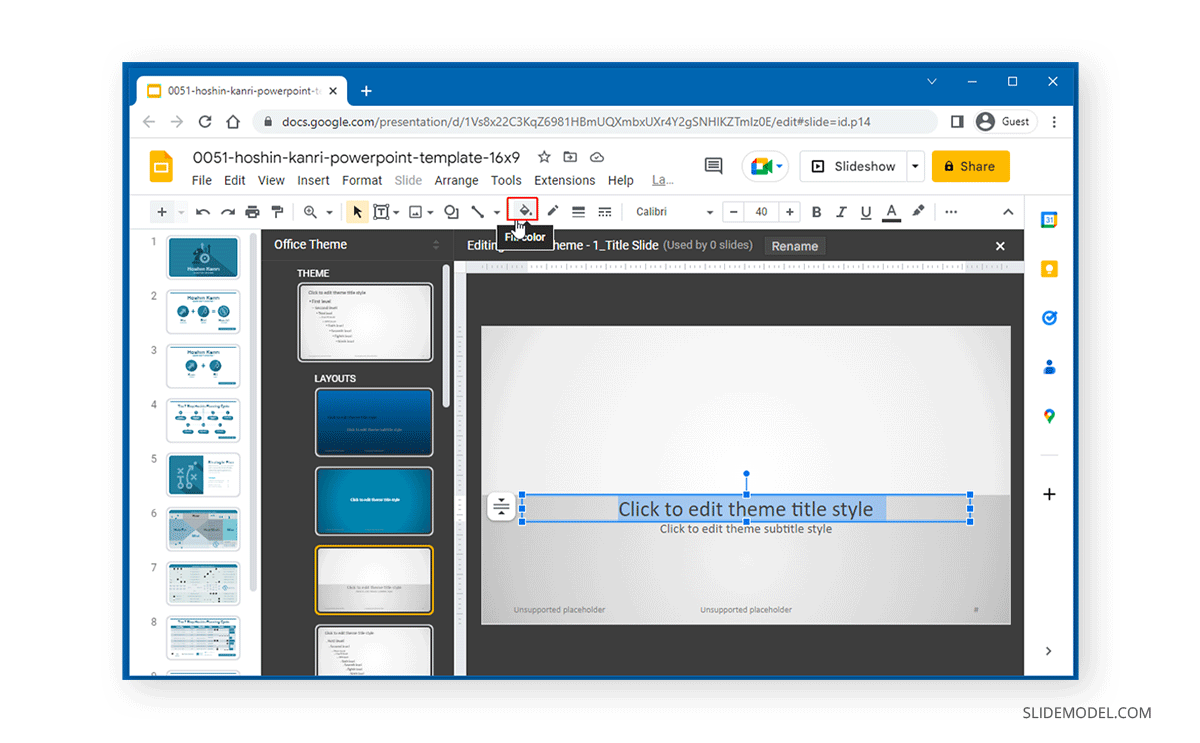Print the presentation using the printer icon

252,212
